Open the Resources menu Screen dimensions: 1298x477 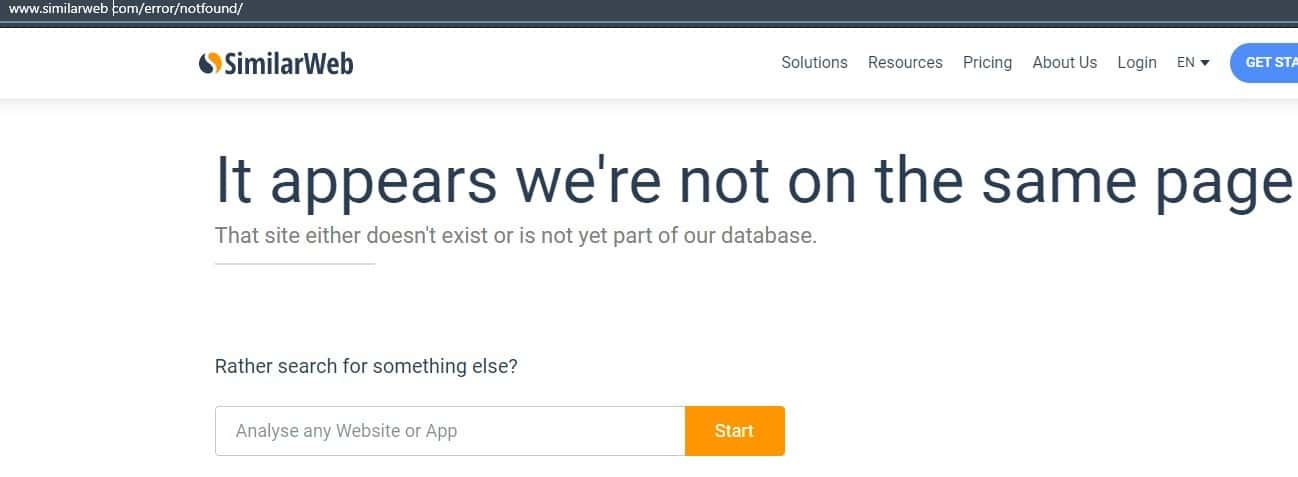(905, 62)
